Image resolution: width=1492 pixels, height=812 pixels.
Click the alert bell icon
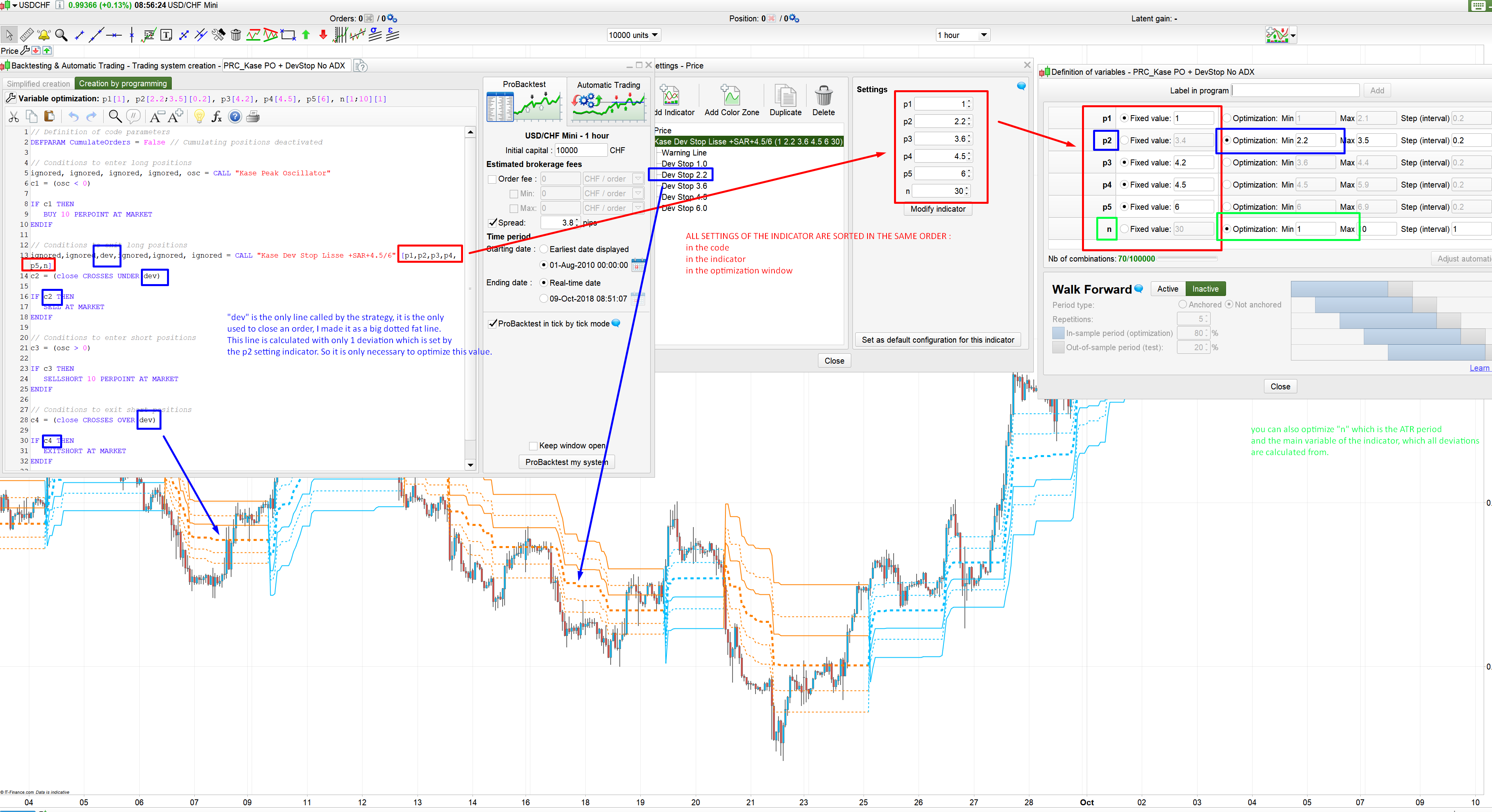44,35
